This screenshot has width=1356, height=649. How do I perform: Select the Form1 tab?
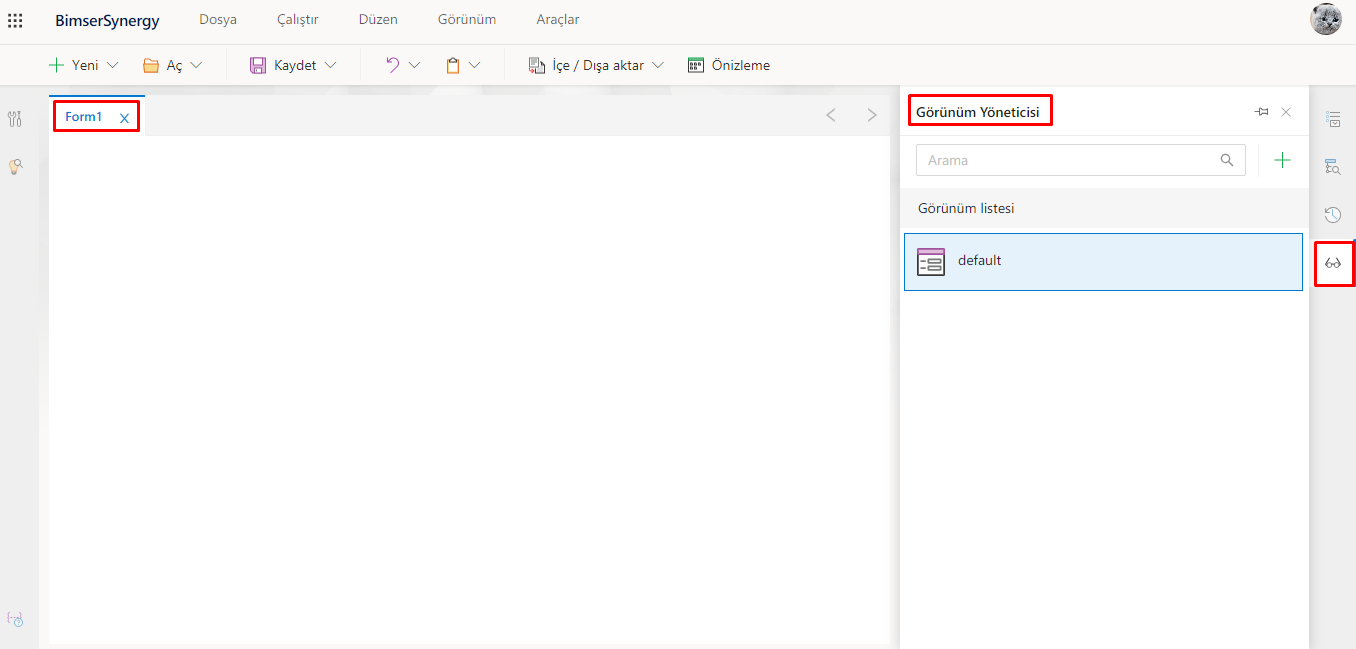tap(84, 117)
